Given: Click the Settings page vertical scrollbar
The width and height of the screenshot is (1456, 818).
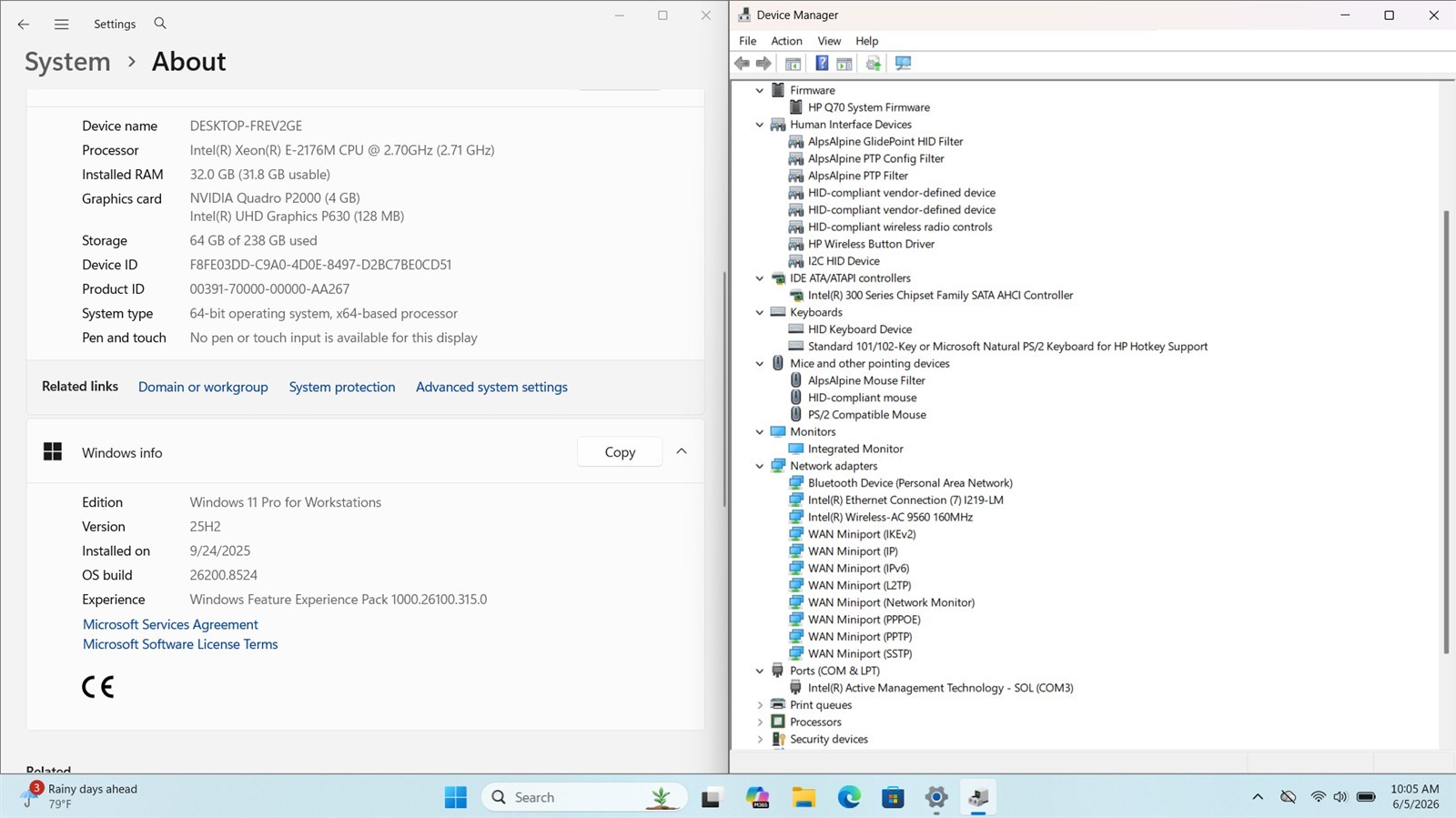Looking at the screenshot, I should tap(723, 389).
